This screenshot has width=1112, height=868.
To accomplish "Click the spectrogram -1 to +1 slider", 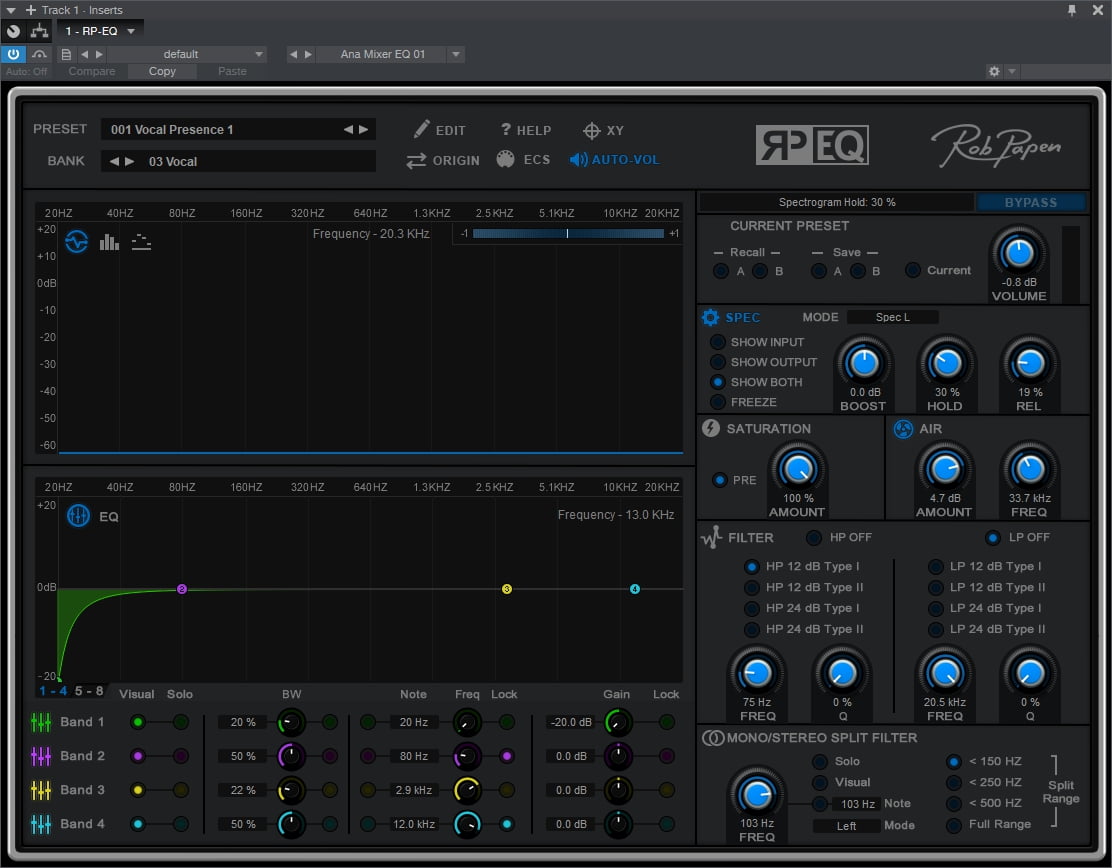I will pos(568,233).
